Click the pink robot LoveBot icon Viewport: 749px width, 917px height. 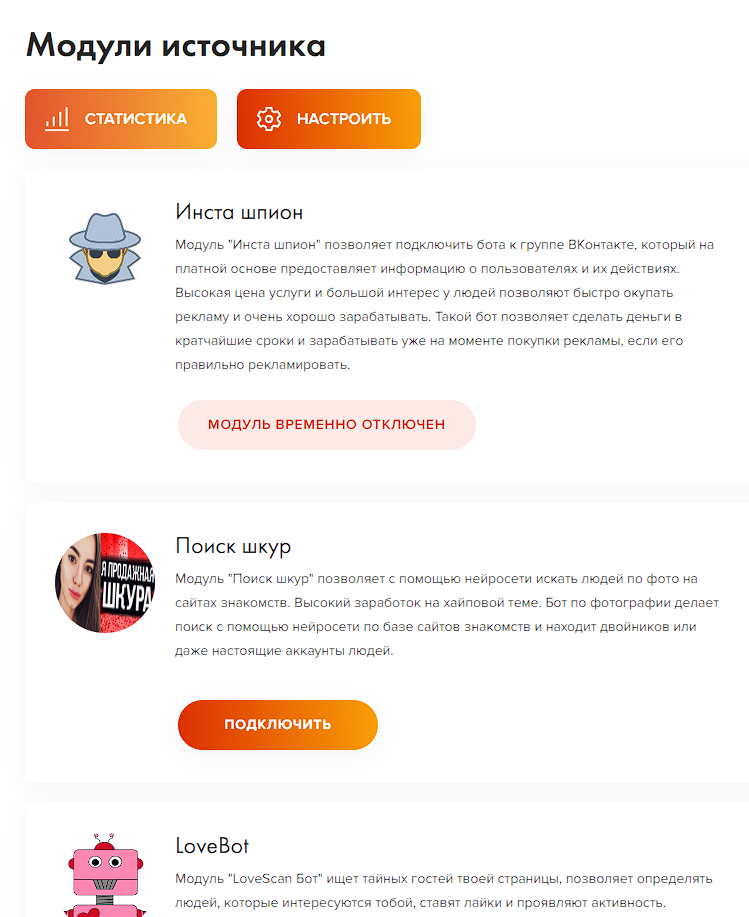(x=105, y=875)
